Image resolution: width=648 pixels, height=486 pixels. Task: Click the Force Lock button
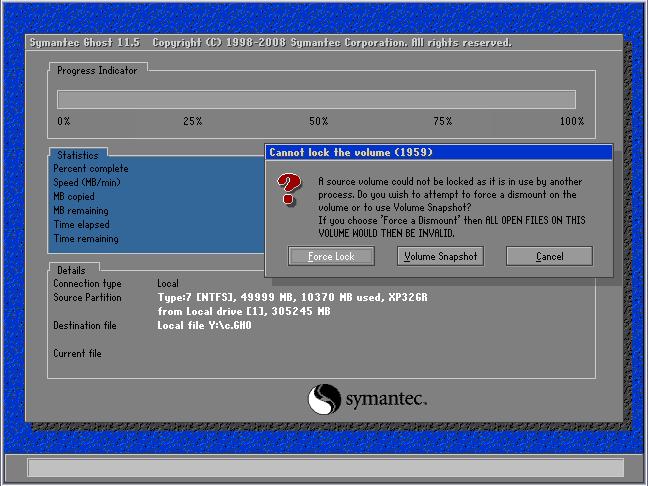pyautogui.click(x=331, y=256)
